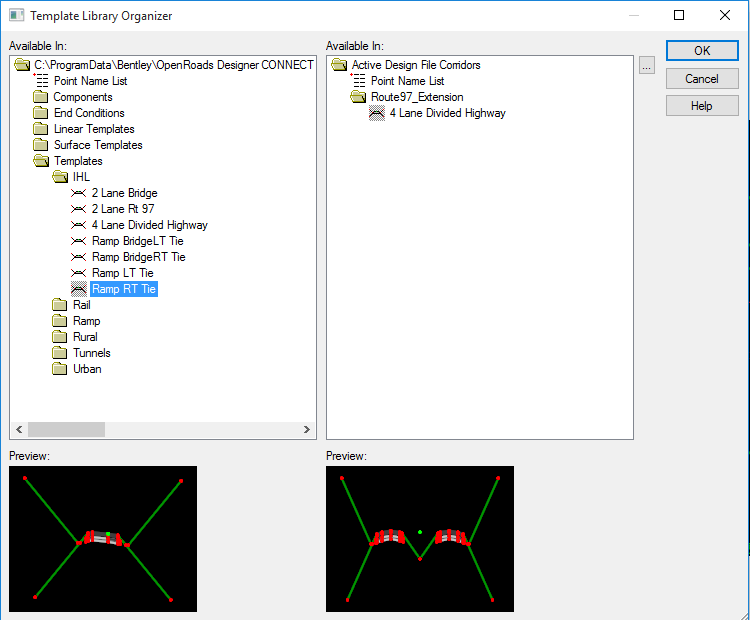Select Ramp LT Tie label
The height and width of the screenshot is (620, 750).
[x=122, y=273]
